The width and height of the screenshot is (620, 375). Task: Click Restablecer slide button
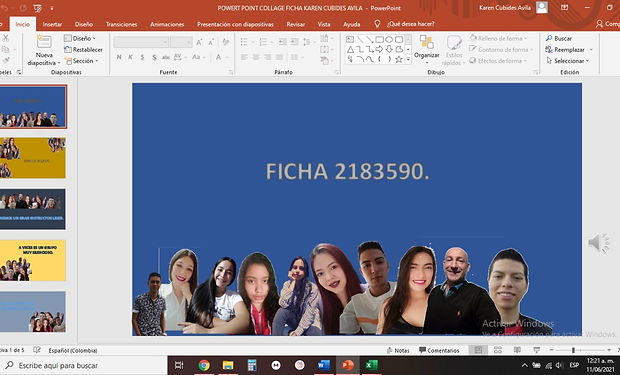[83, 49]
